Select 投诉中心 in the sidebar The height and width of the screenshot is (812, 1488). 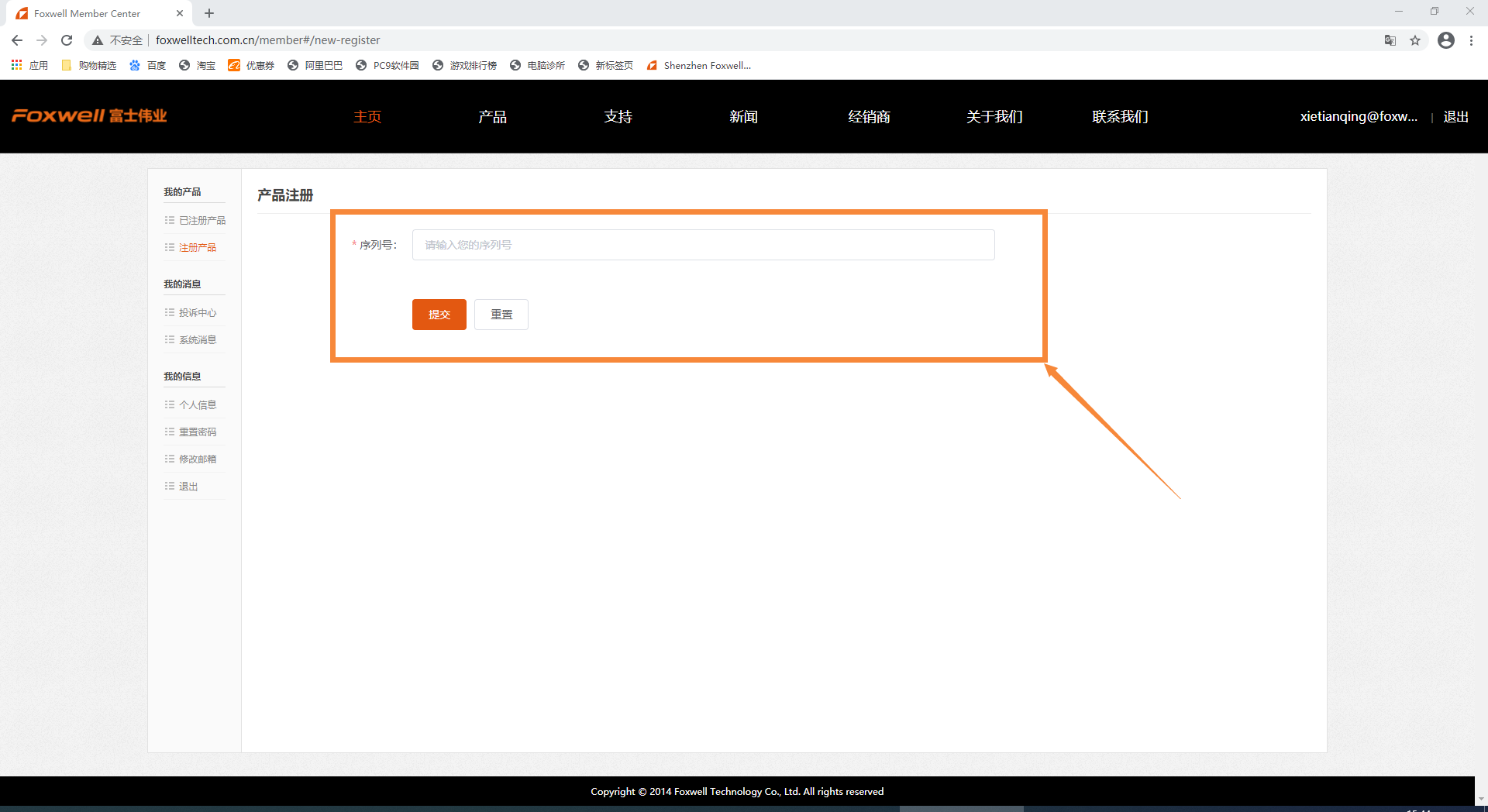(198, 313)
